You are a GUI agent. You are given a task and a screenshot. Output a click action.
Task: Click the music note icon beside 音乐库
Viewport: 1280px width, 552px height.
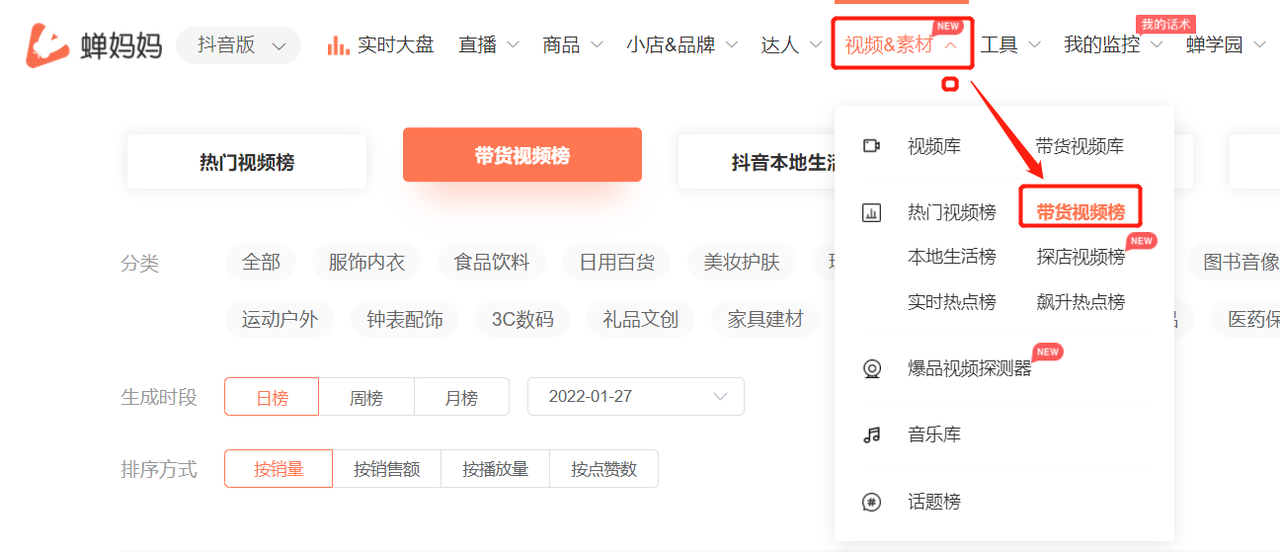pos(872,435)
